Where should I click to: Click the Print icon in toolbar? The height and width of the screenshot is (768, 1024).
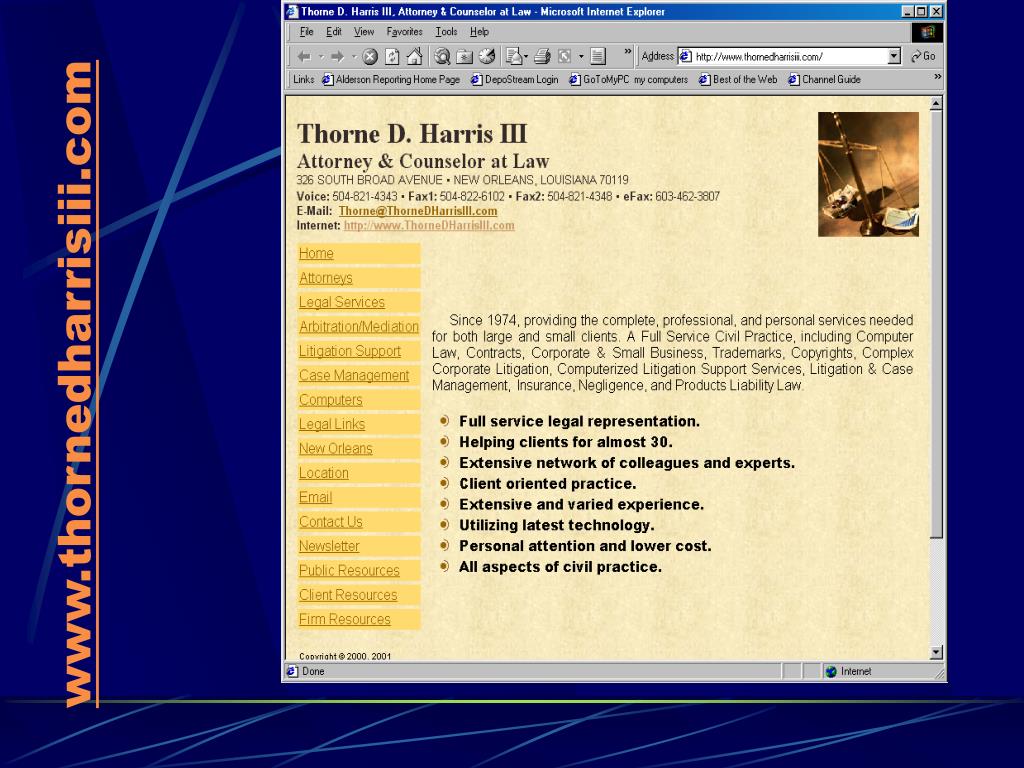coord(542,57)
